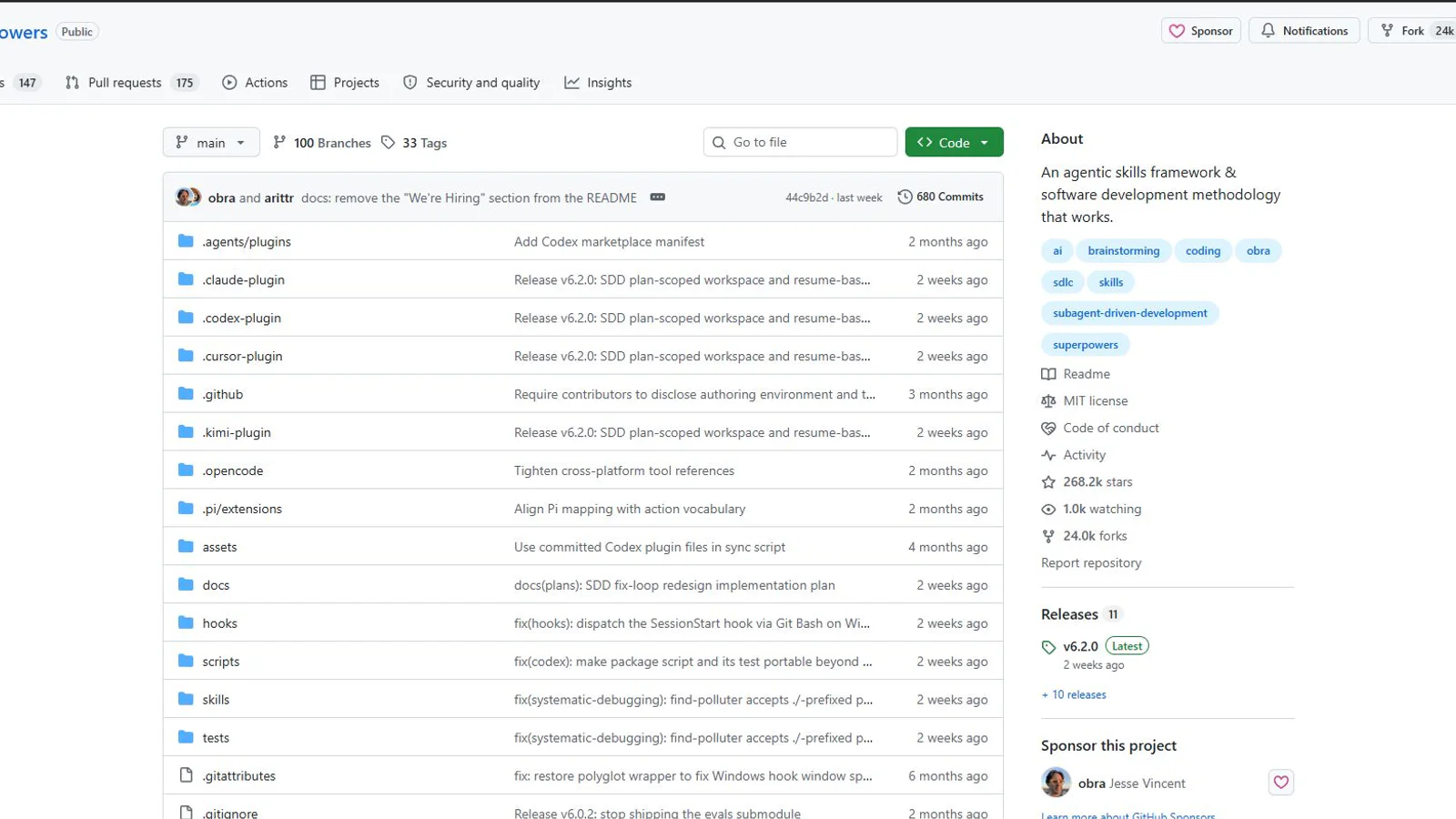This screenshot has height=819, width=1456.
Task: Click the fork icon beside 24.0k forks
Action: pyautogui.click(x=1048, y=536)
